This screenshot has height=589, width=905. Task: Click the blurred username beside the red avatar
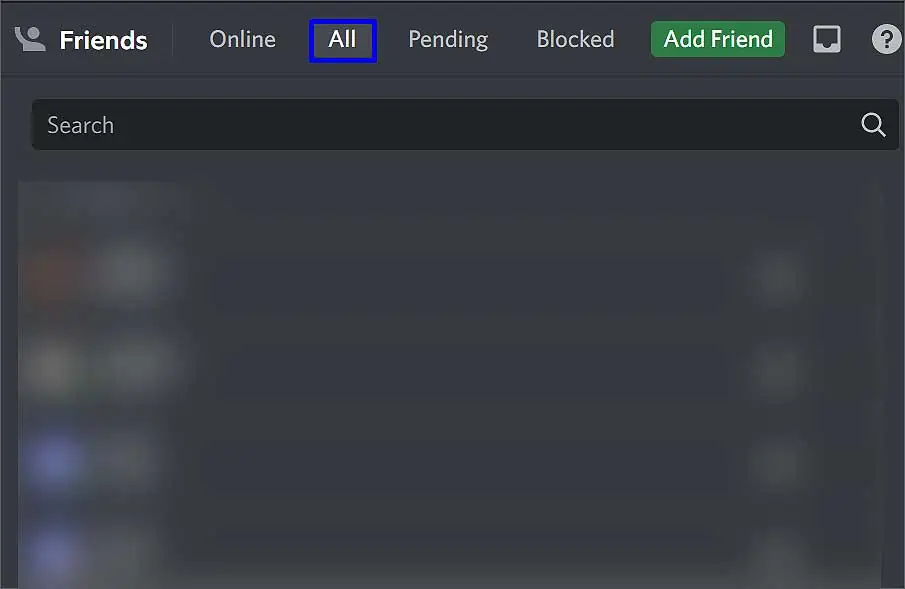pos(130,273)
